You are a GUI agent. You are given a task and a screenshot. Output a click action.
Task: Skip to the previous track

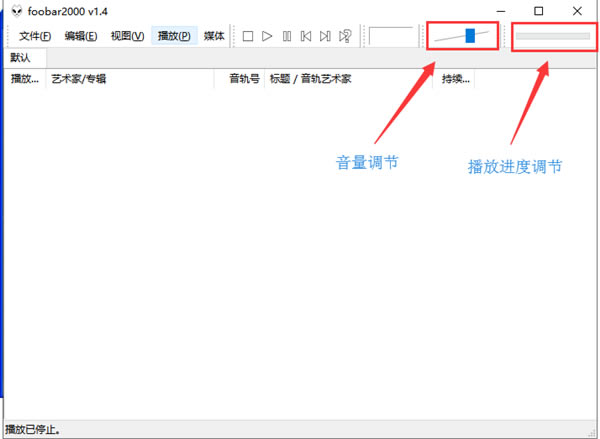click(306, 36)
